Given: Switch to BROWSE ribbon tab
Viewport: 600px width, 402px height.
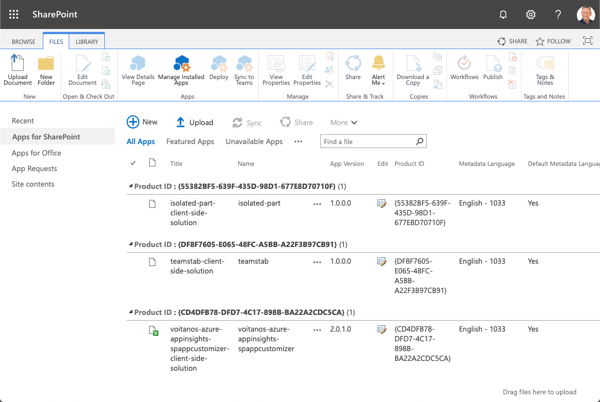Looking at the screenshot, I should 23,41.
